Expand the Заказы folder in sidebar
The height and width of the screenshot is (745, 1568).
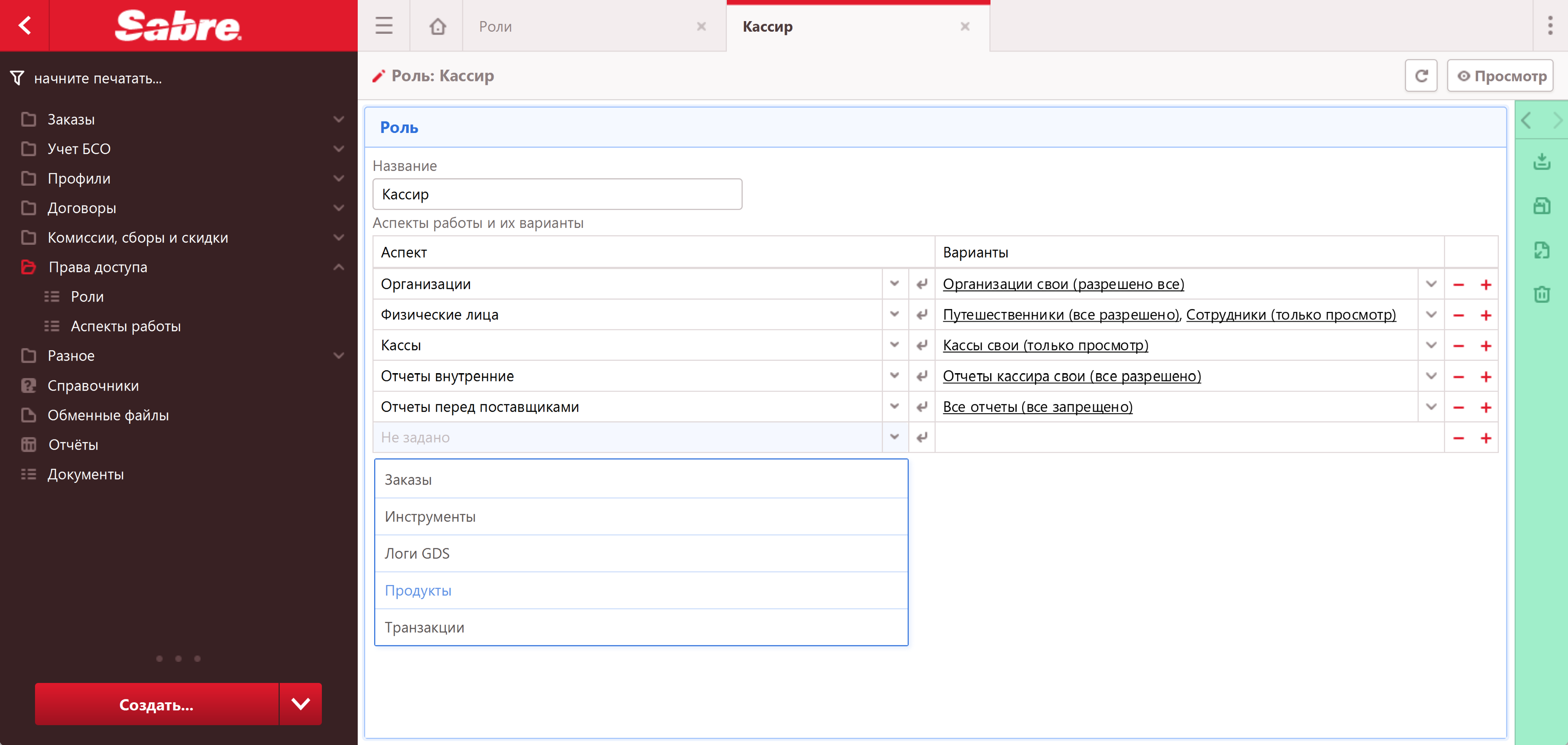(x=338, y=119)
